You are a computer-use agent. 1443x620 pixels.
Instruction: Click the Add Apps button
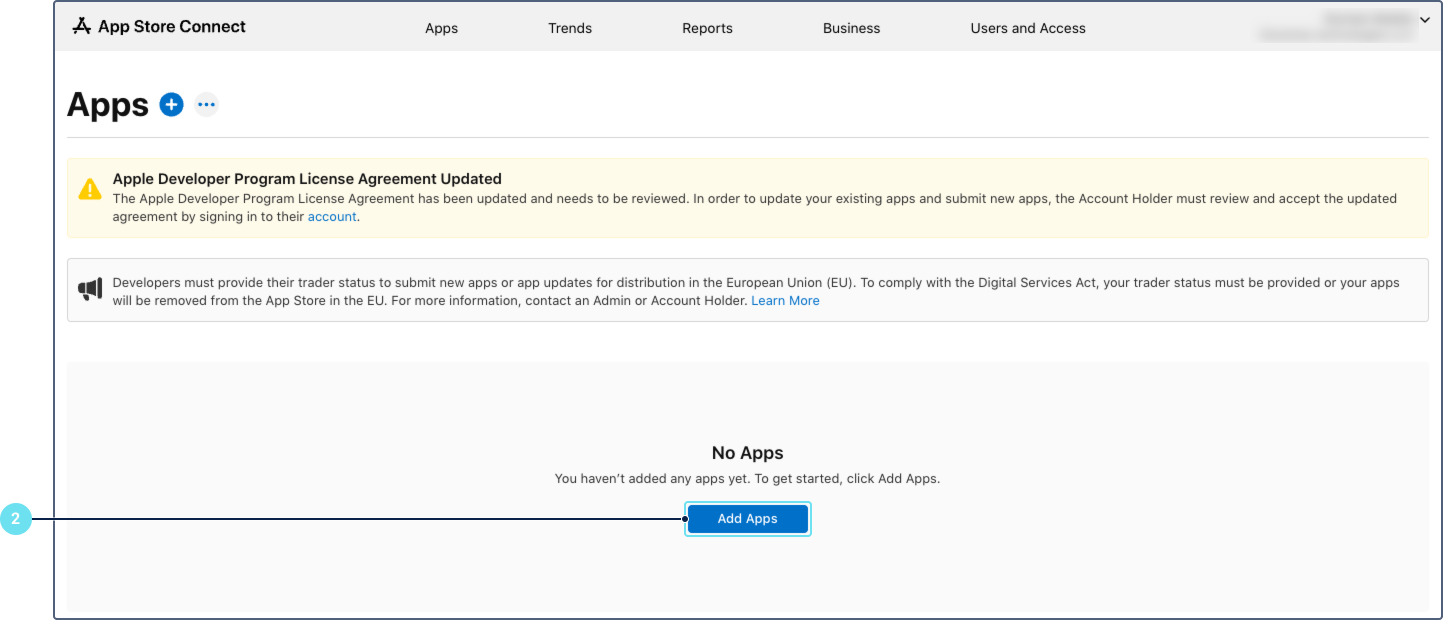click(747, 519)
